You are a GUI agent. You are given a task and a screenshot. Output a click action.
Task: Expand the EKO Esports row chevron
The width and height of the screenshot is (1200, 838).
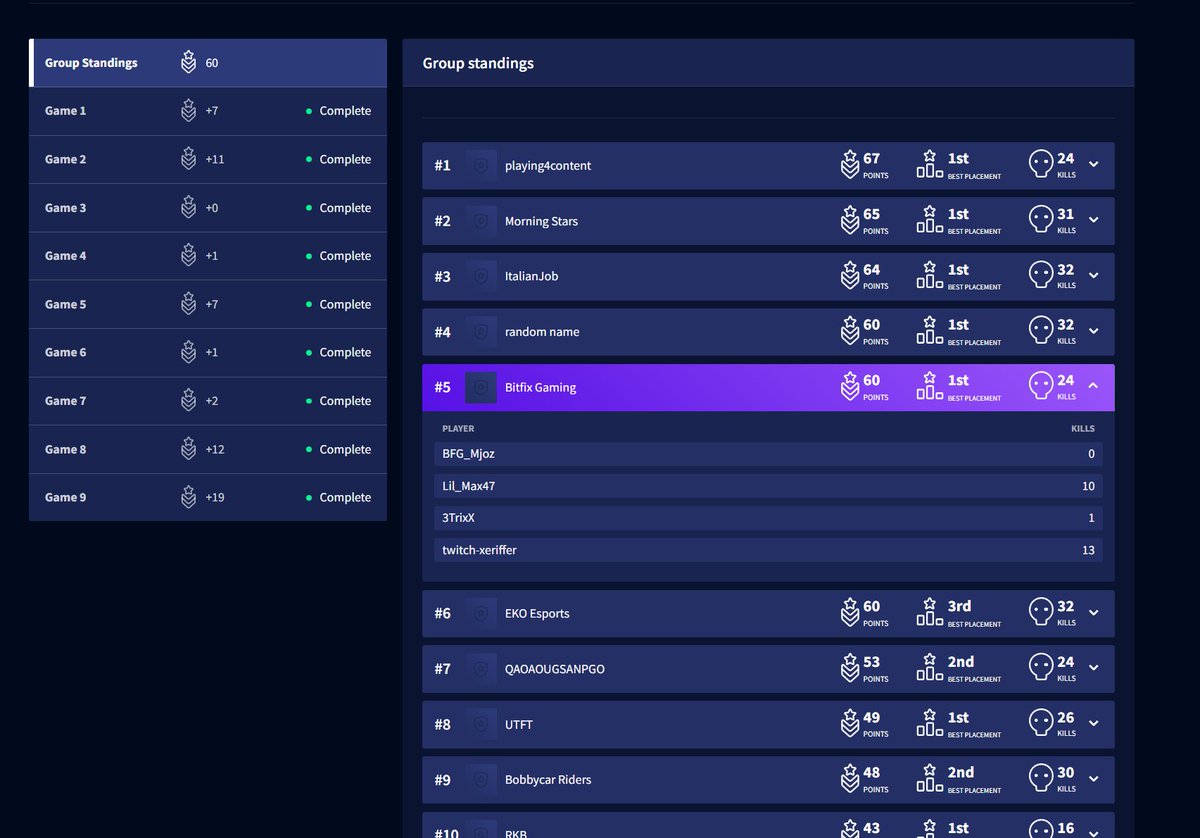click(x=1093, y=613)
